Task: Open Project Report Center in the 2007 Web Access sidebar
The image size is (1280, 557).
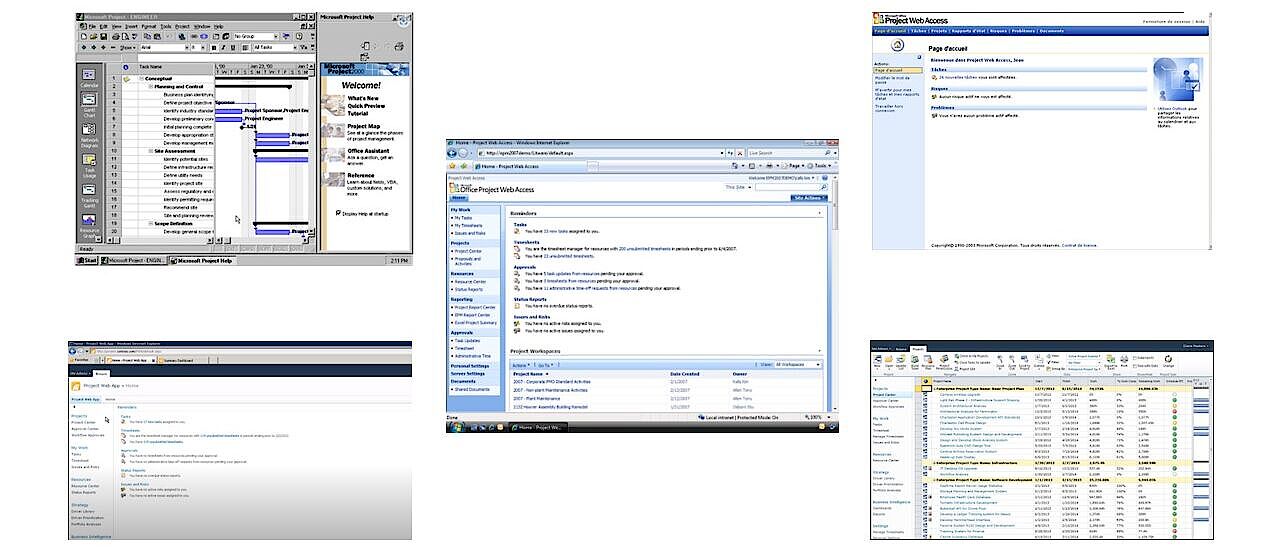Action: tap(475, 307)
